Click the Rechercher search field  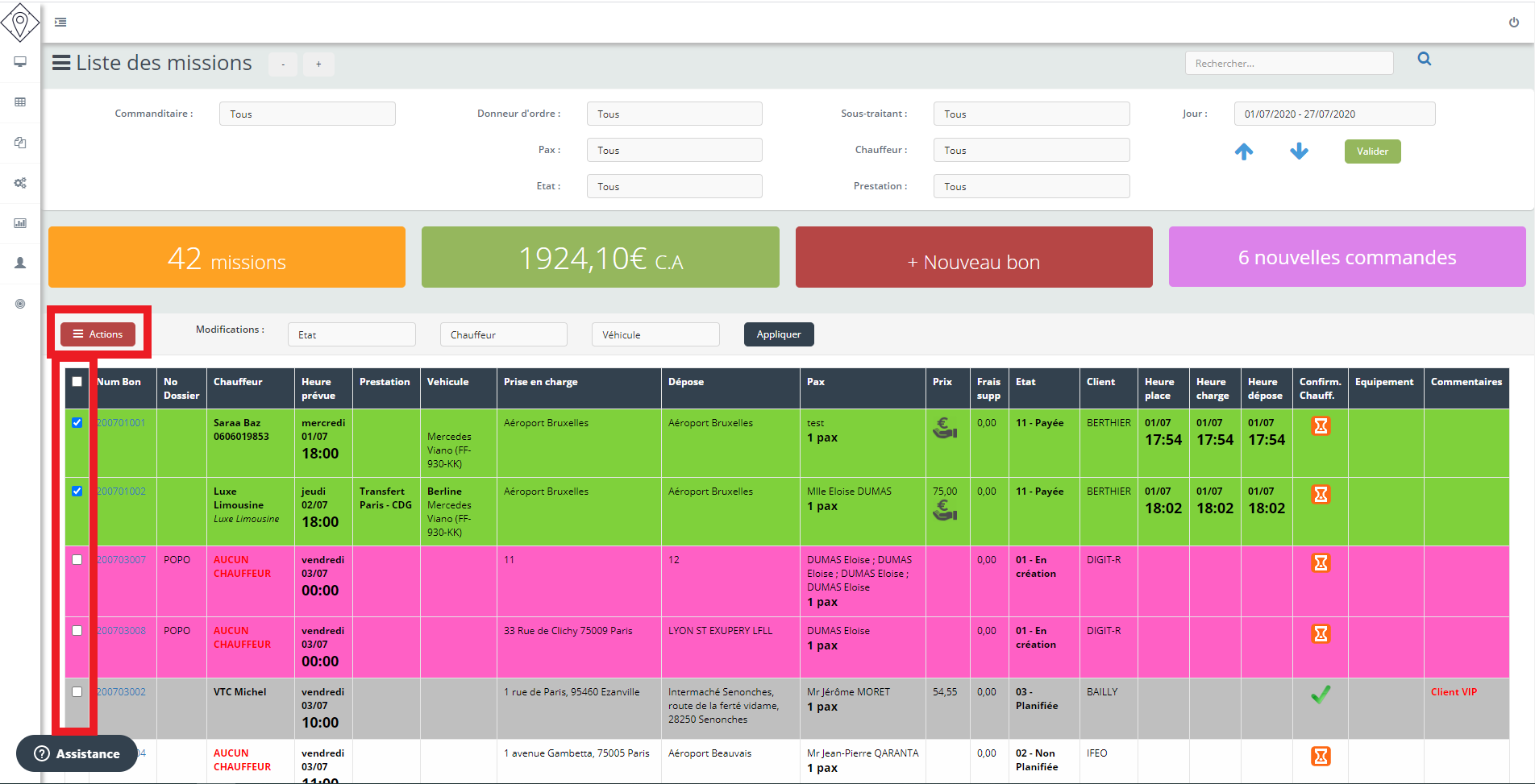[1288, 64]
